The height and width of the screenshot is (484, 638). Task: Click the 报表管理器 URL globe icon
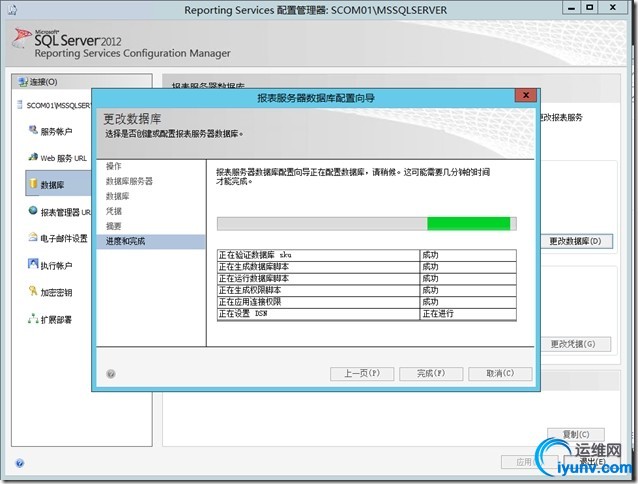tap(33, 211)
